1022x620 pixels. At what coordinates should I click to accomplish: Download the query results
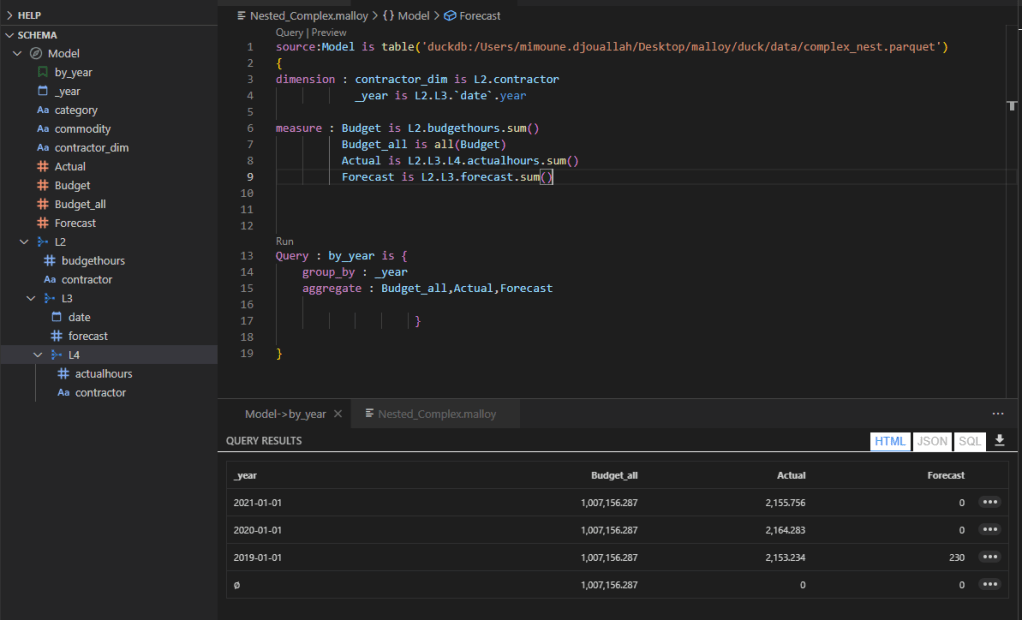tap(999, 441)
